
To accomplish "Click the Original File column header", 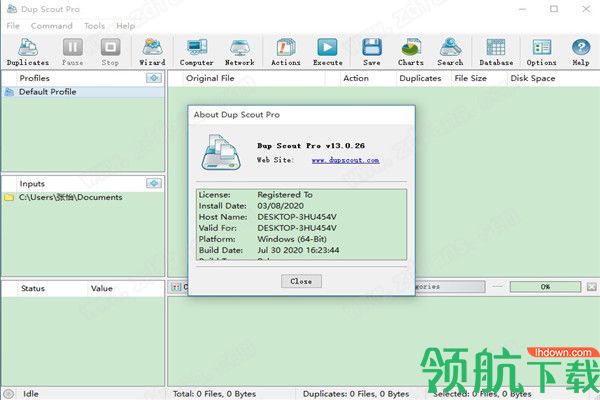I will coord(210,78).
